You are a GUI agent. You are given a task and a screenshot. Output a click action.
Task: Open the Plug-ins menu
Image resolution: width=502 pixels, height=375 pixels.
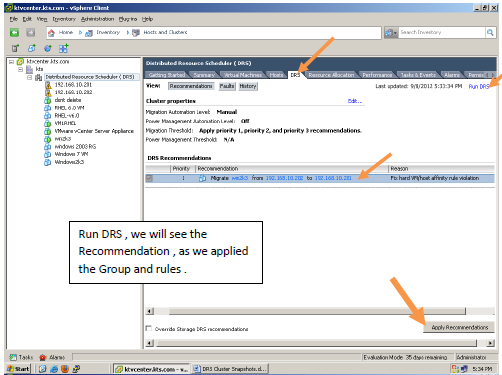click(x=128, y=19)
